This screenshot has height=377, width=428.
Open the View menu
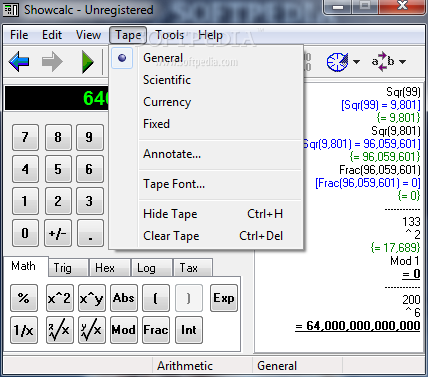coord(88,35)
